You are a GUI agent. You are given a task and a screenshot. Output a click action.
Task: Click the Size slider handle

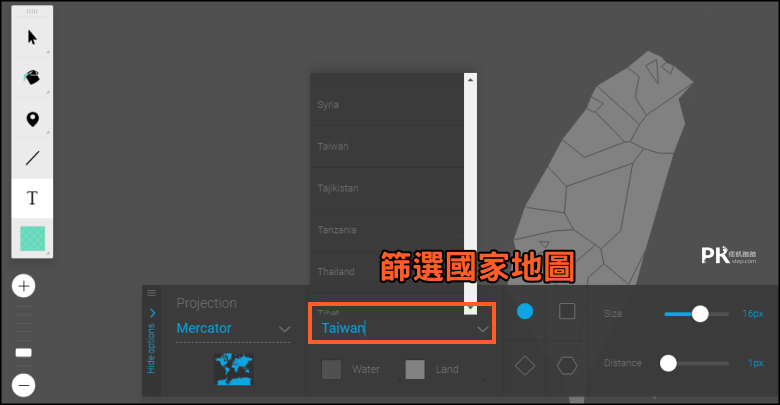point(700,314)
